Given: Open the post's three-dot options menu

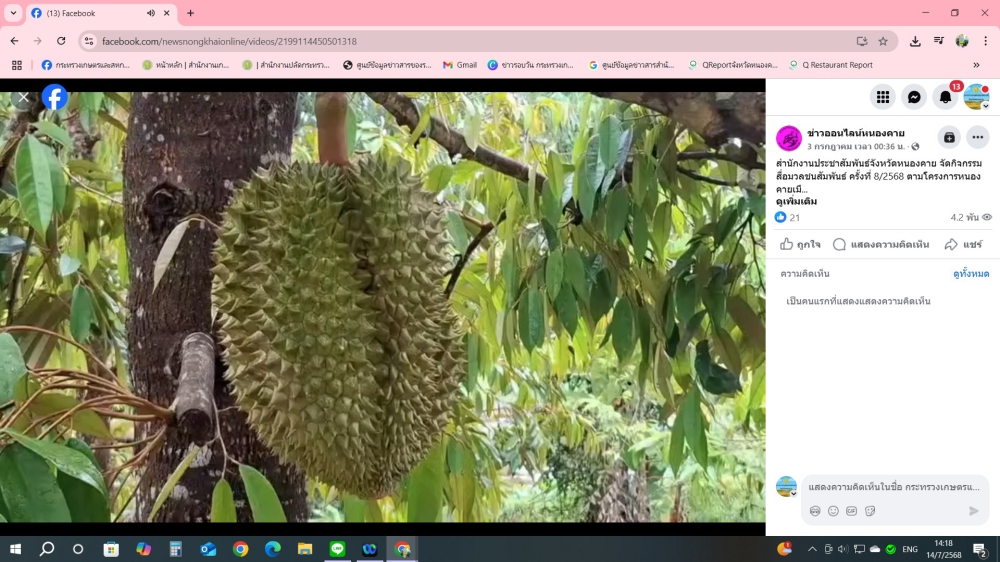Looking at the screenshot, I should click(977, 137).
